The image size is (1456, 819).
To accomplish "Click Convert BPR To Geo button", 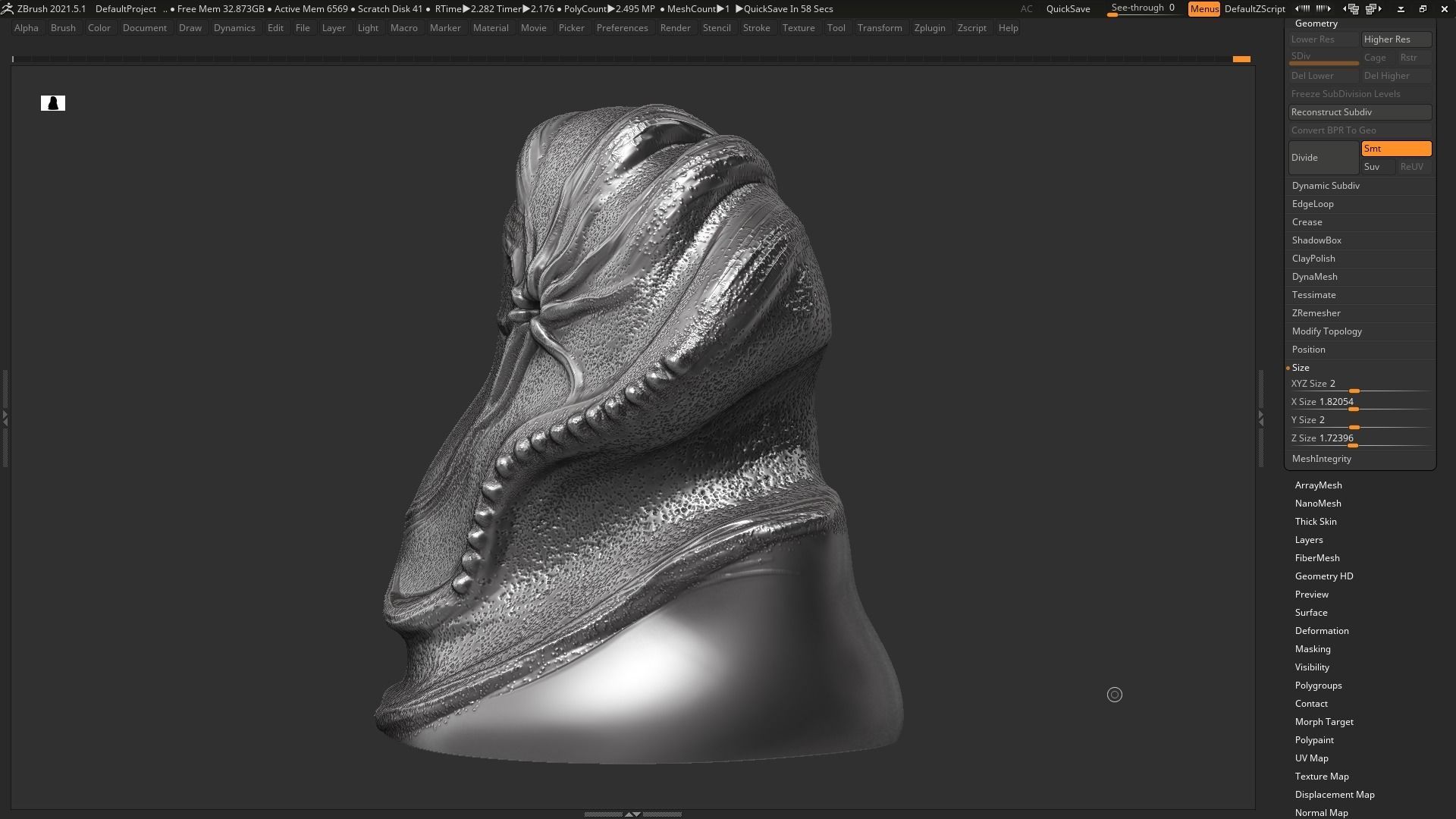I will [x=1360, y=130].
